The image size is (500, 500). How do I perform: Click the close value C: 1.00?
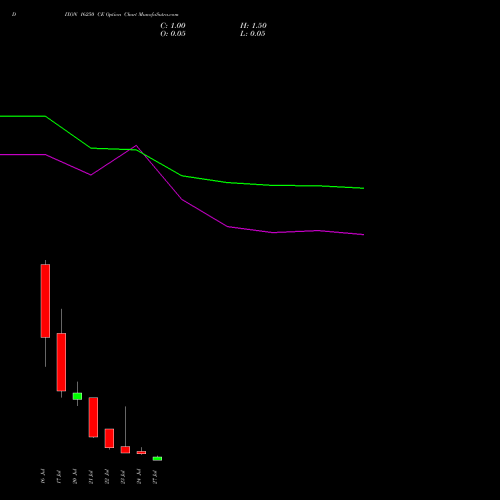point(173,26)
